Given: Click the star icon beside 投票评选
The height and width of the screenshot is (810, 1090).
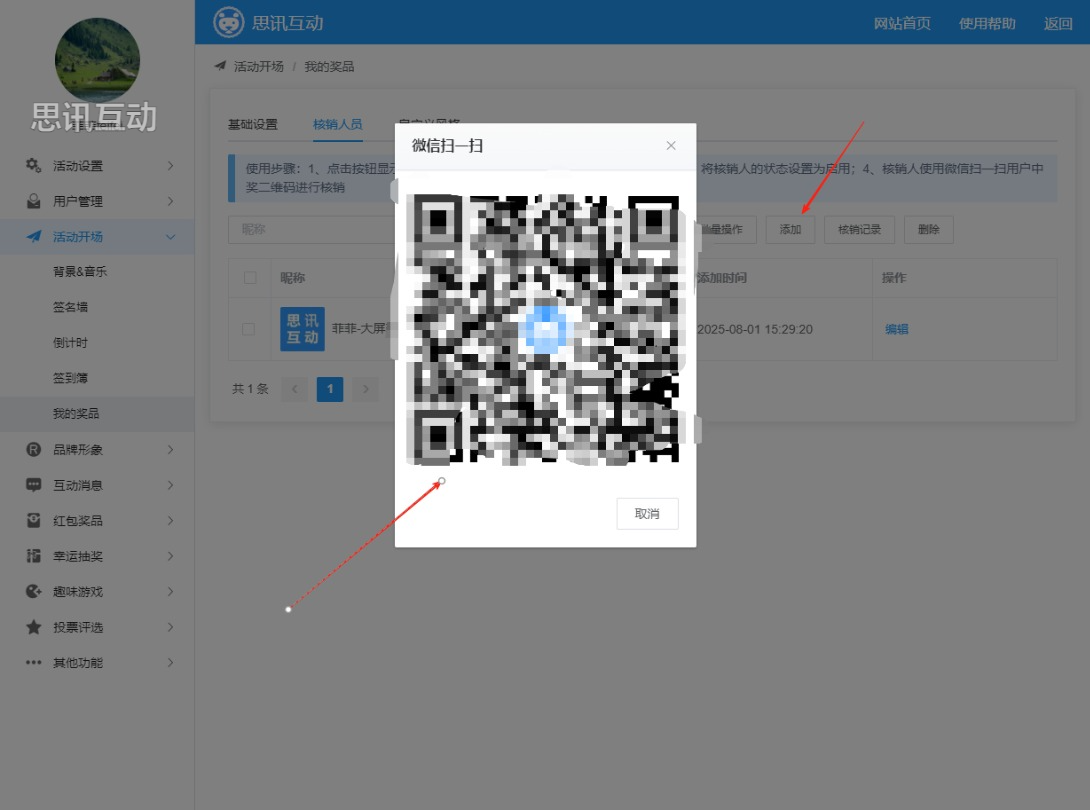Looking at the screenshot, I should click(x=33, y=626).
